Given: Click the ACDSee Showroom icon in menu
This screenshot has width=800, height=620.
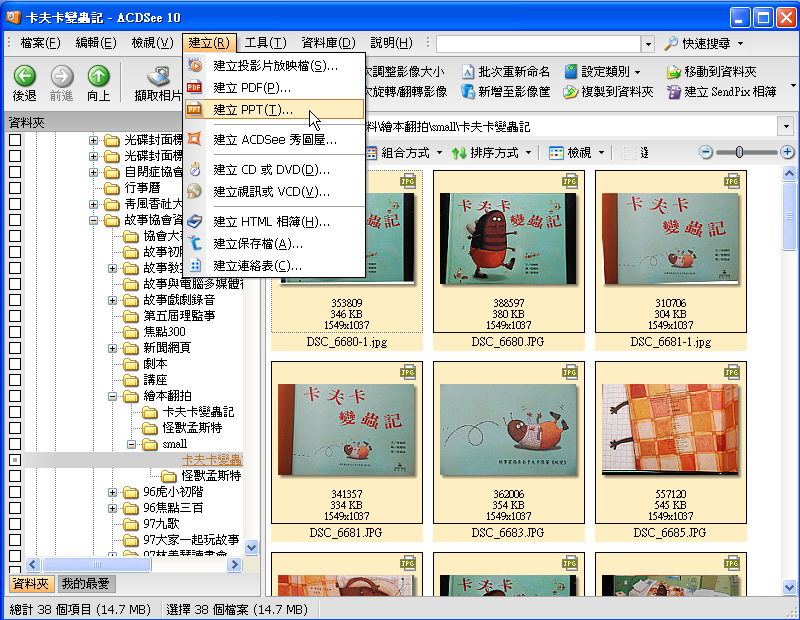Looking at the screenshot, I should click(194, 139).
